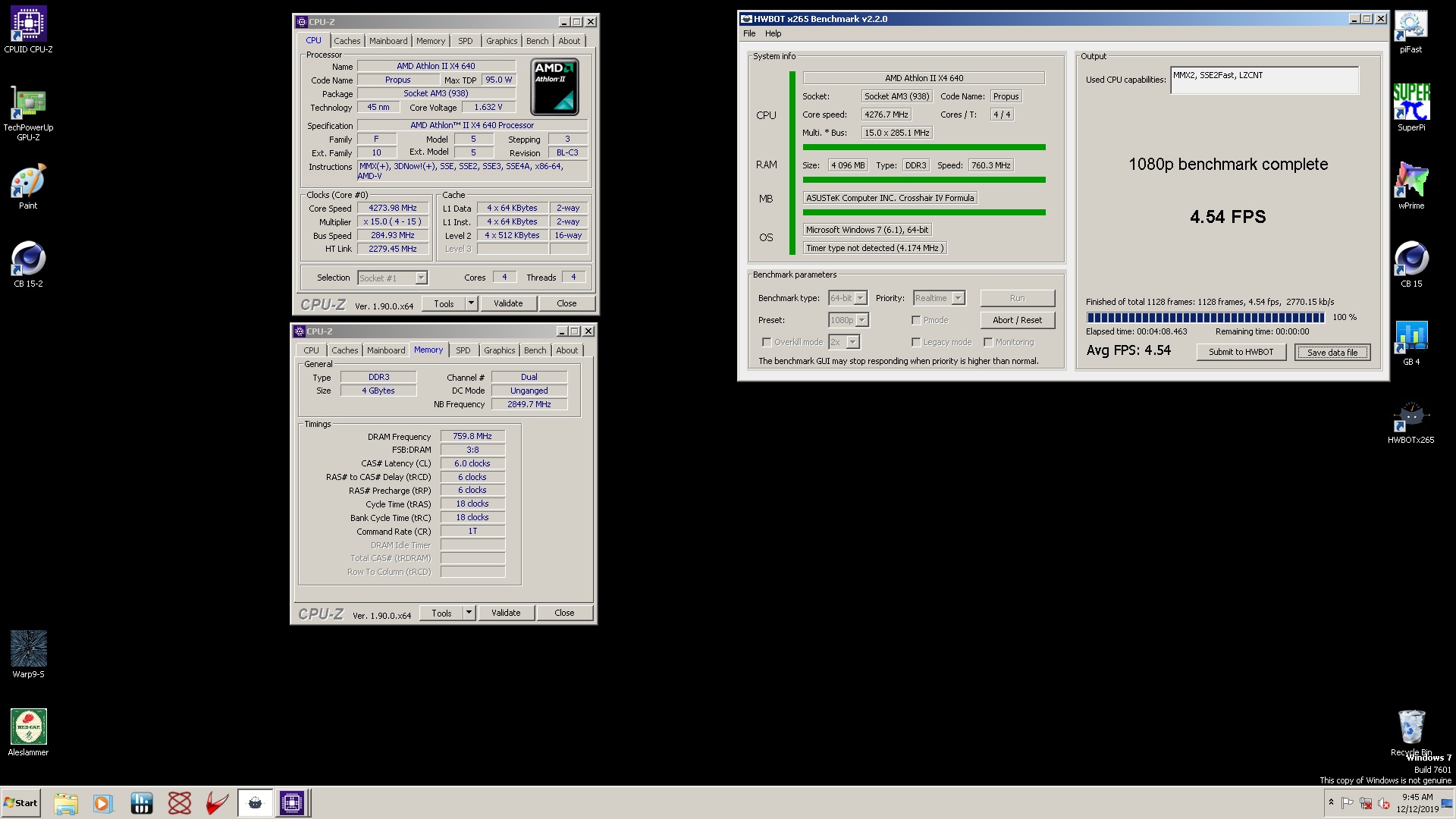Image resolution: width=1456 pixels, height=819 pixels.
Task: Open the File menu in HWBOT
Action: (749, 33)
